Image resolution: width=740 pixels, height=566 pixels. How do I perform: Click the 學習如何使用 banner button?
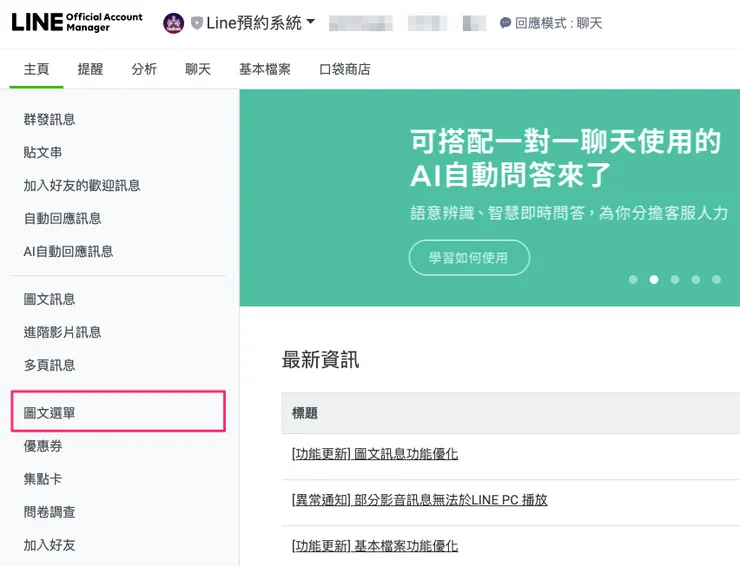(469, 258)
